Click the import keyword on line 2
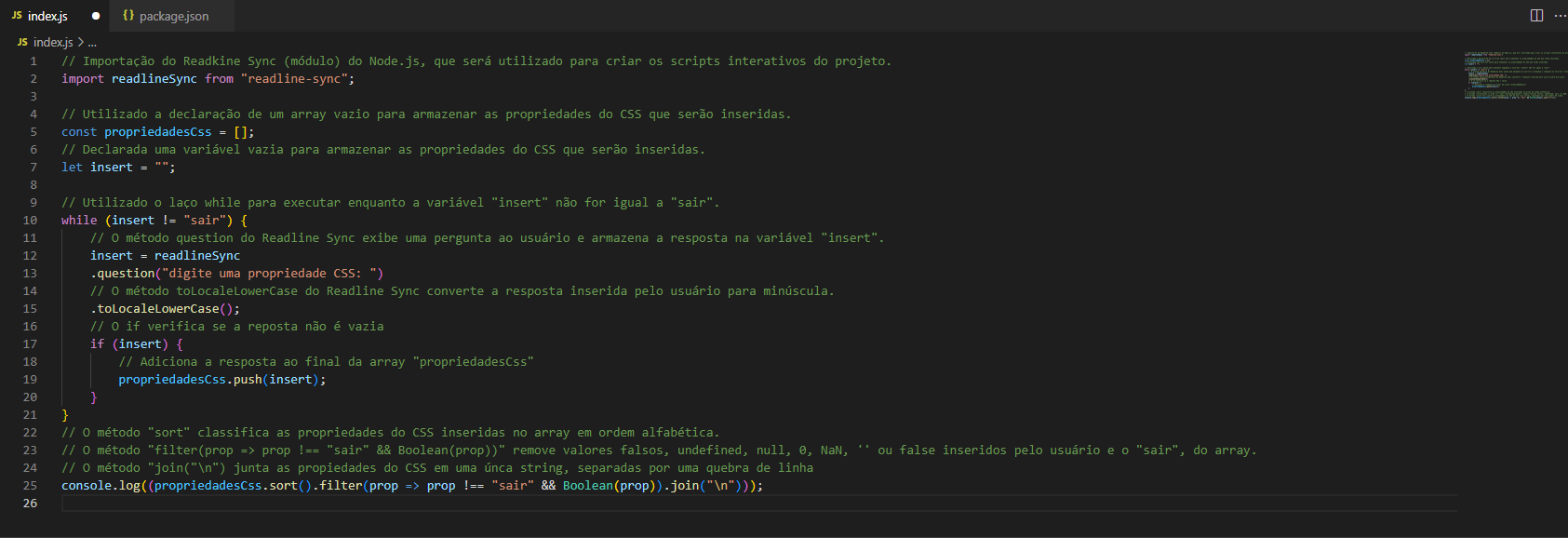This screenshot has height=538, width=1568. pyautogui.click(x=83, y=79)
